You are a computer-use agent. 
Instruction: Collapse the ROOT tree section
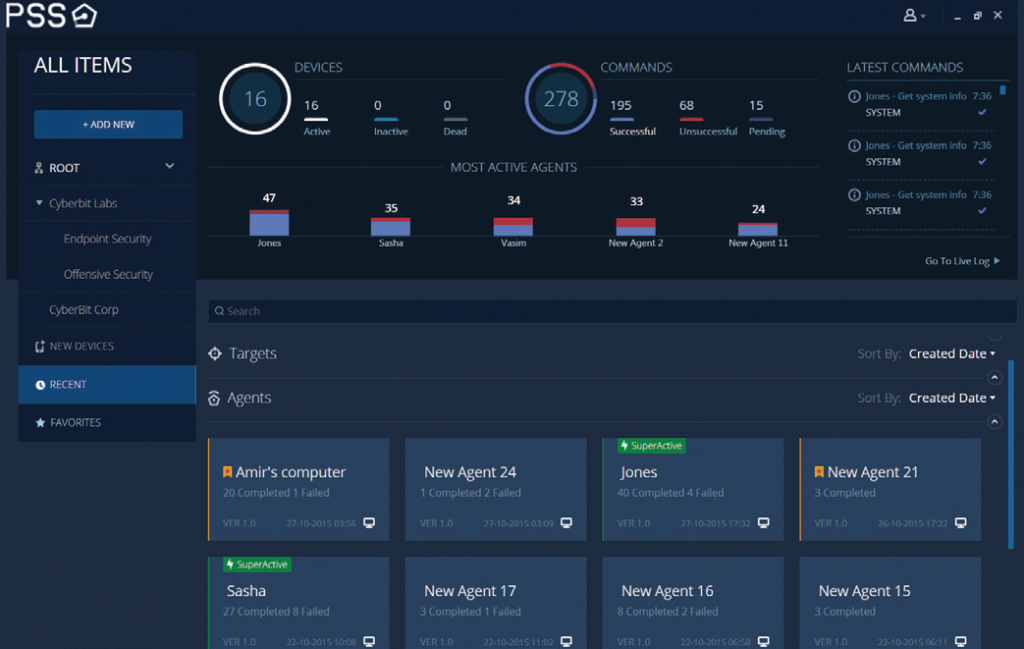point(167,165)
